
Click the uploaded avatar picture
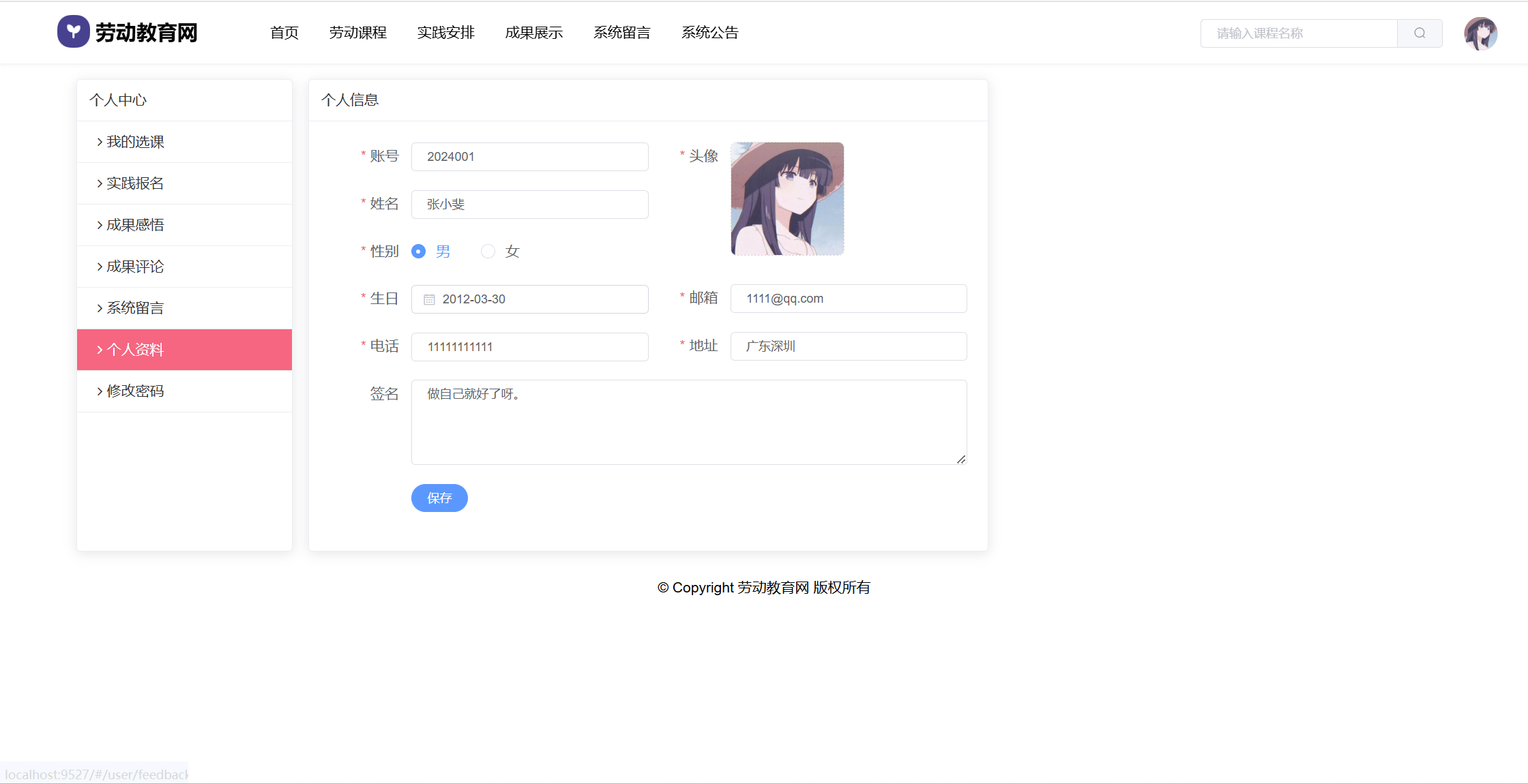click(x=787, y=198)
